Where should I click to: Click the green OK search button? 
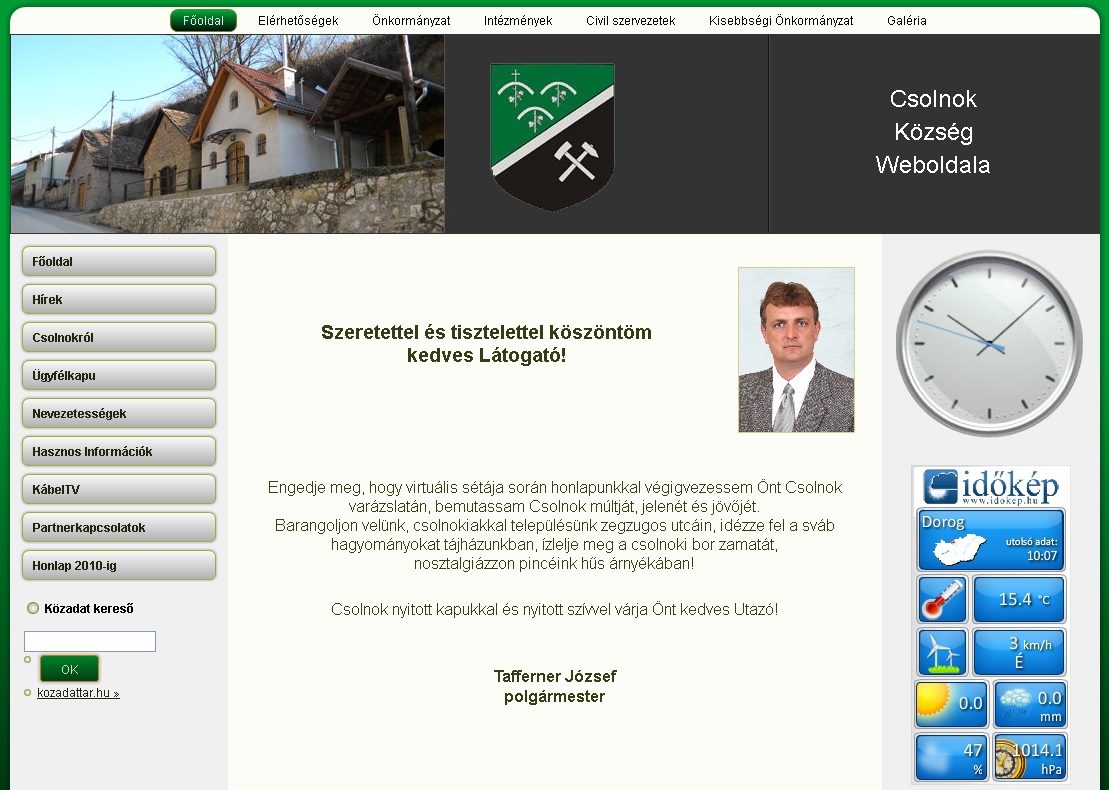click(69, 669)
